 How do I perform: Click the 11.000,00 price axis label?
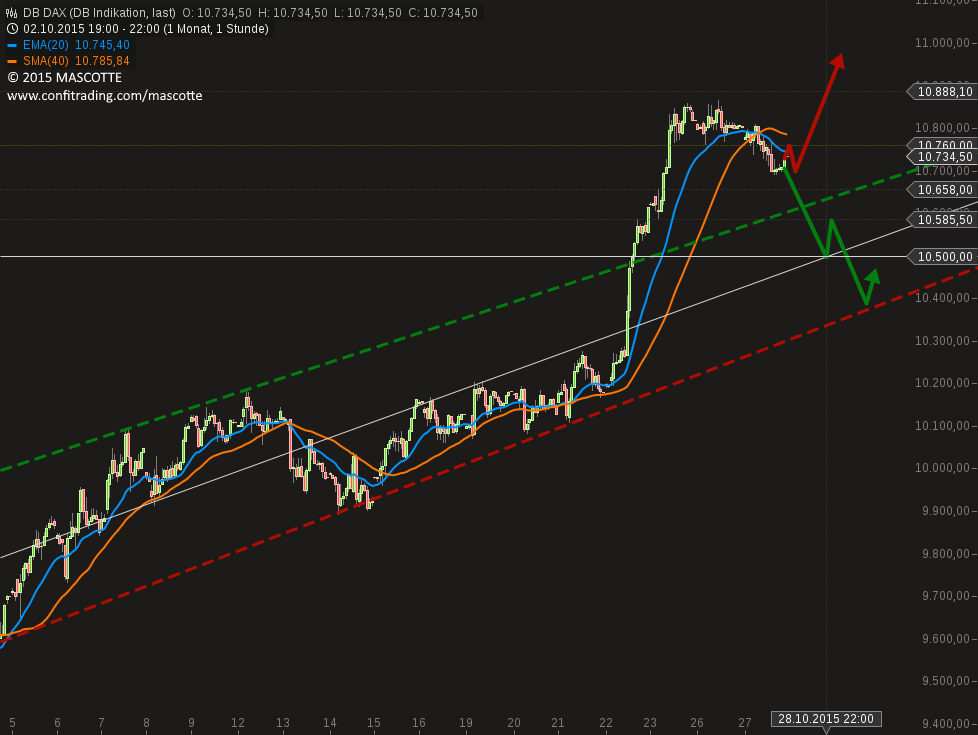click(942, 42)
